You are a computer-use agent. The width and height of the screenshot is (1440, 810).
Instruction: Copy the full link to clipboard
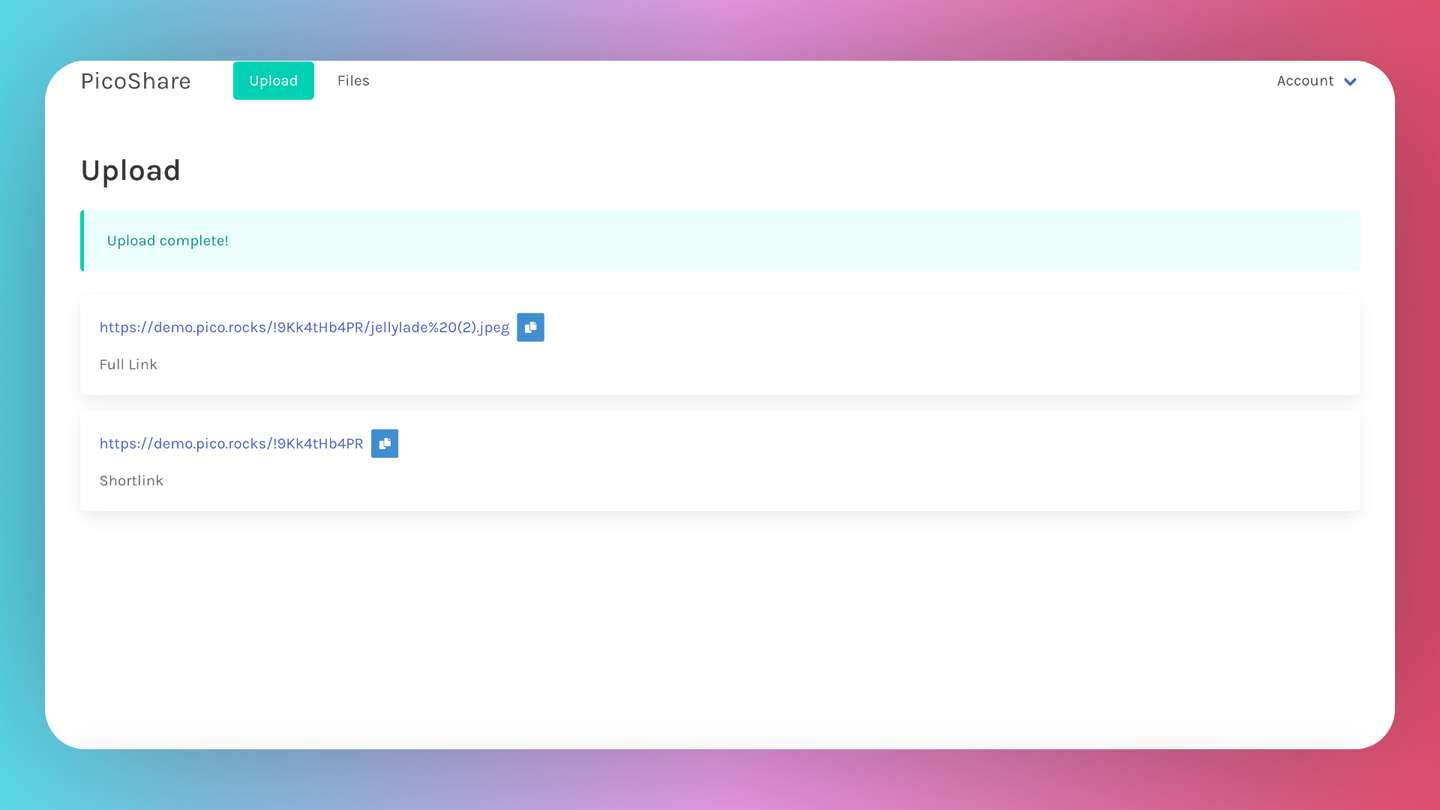[530, 328]
